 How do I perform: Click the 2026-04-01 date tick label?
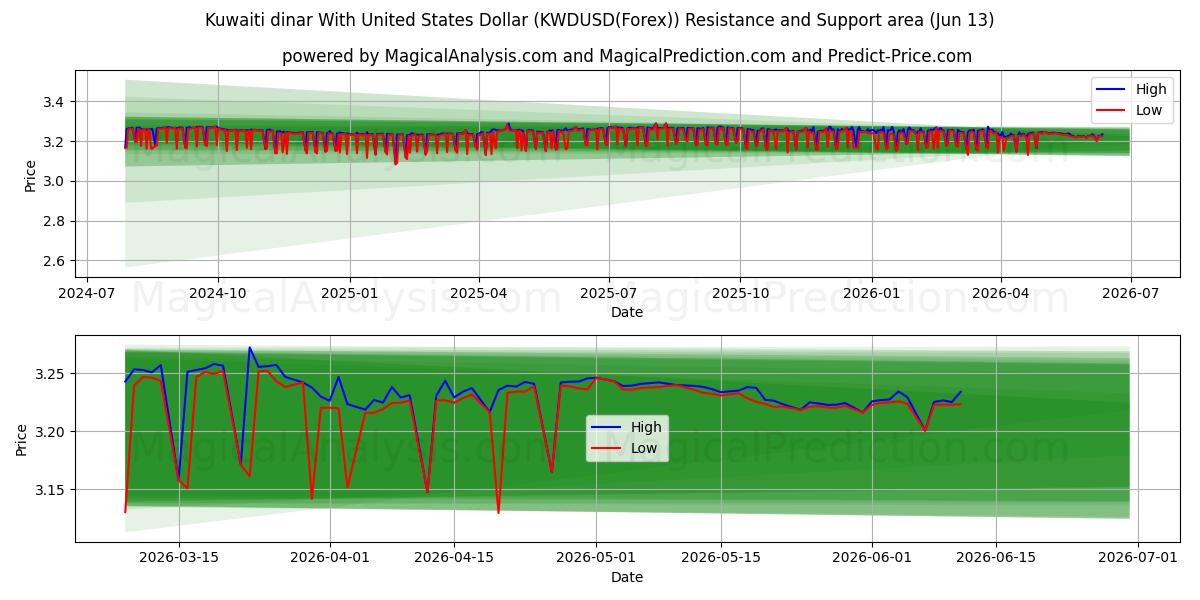tap(330, 560)
